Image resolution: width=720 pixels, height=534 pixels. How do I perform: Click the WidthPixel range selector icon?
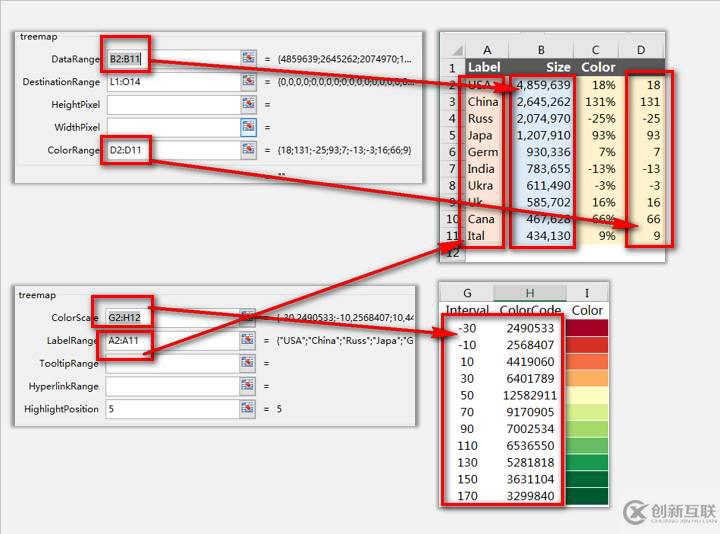pos(248,127)
